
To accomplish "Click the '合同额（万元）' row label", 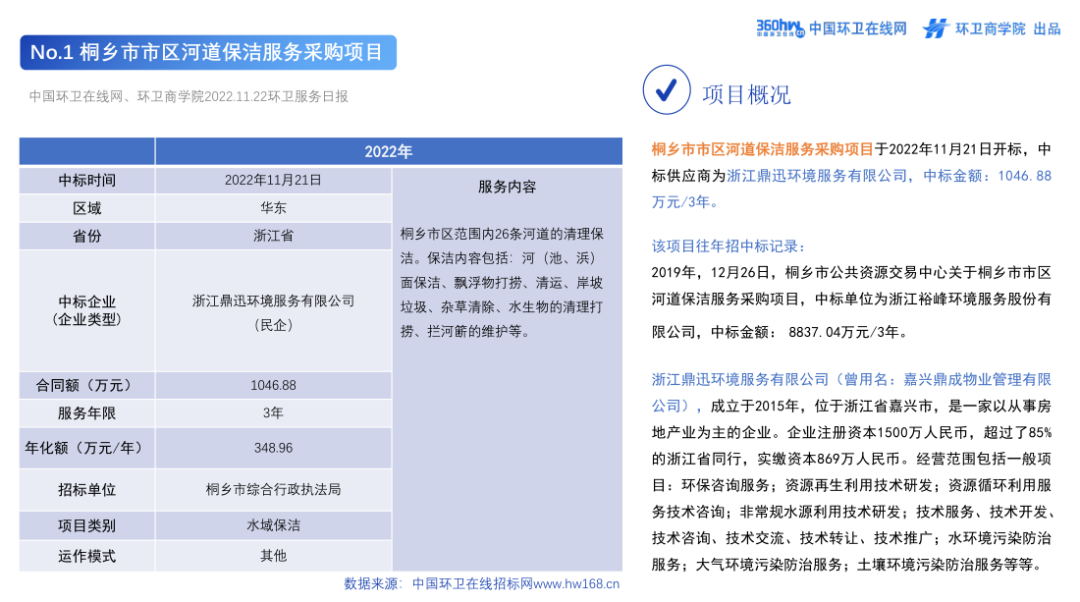I will point(87,385).
